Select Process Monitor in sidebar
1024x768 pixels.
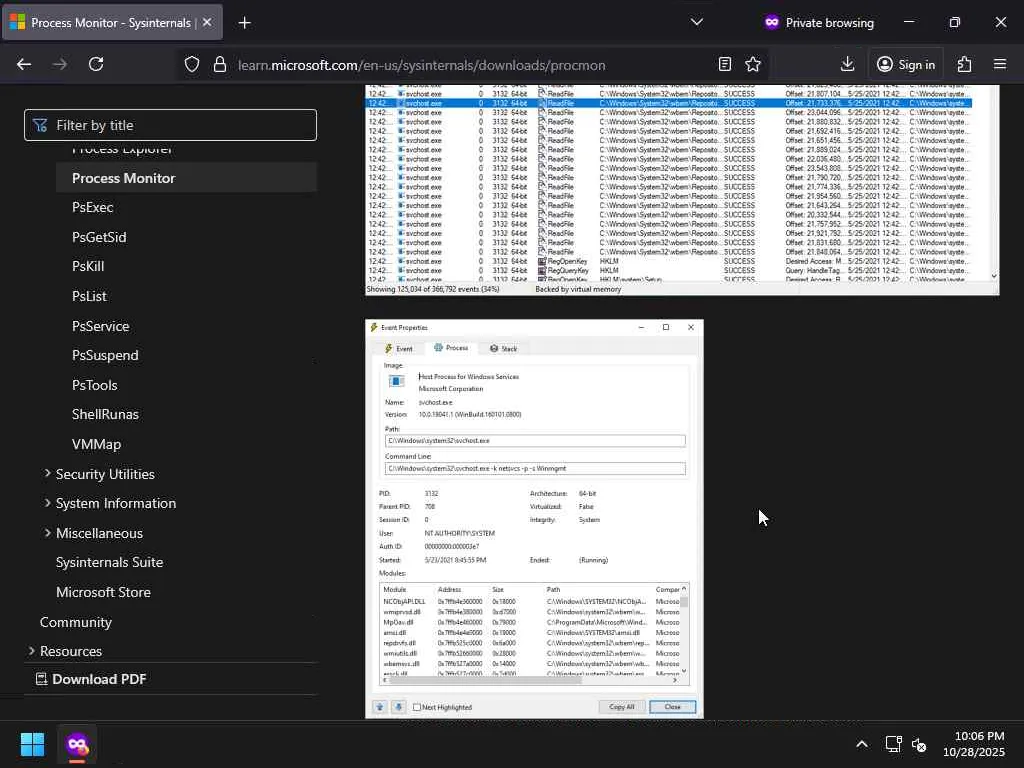pos(186,178)
